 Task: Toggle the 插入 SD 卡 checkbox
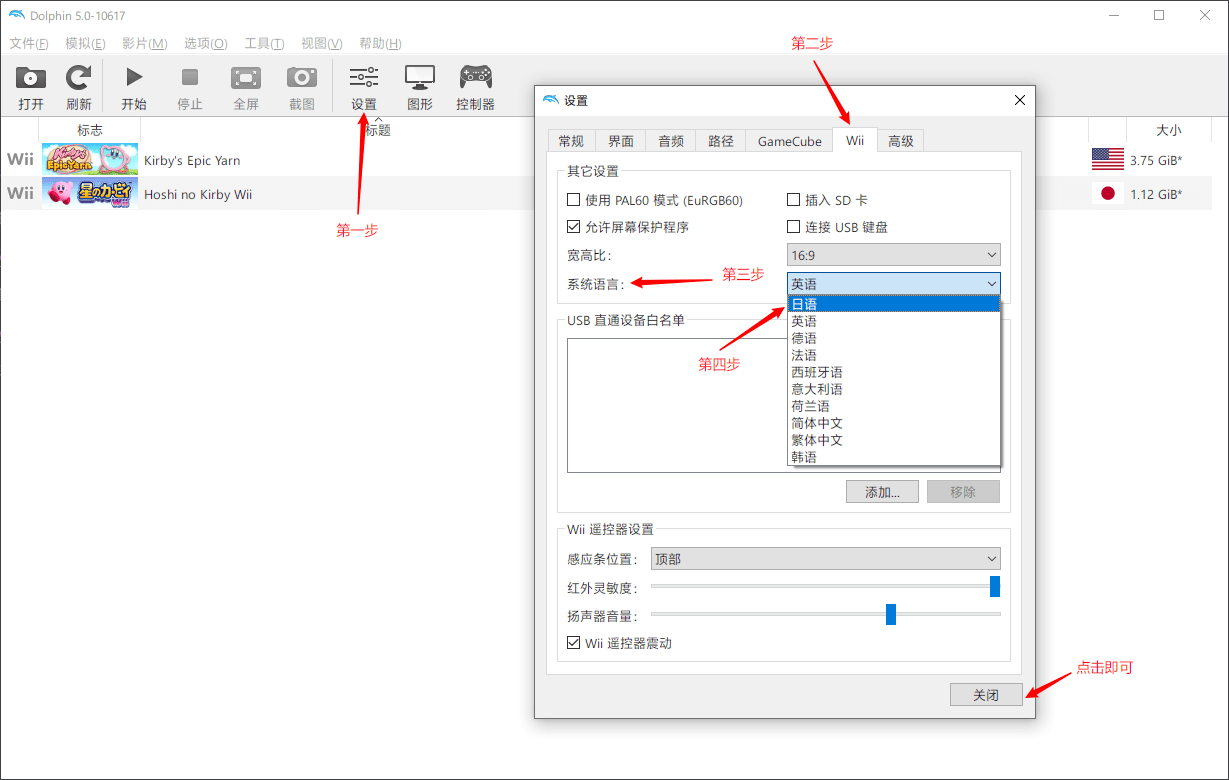click(794, 200)
